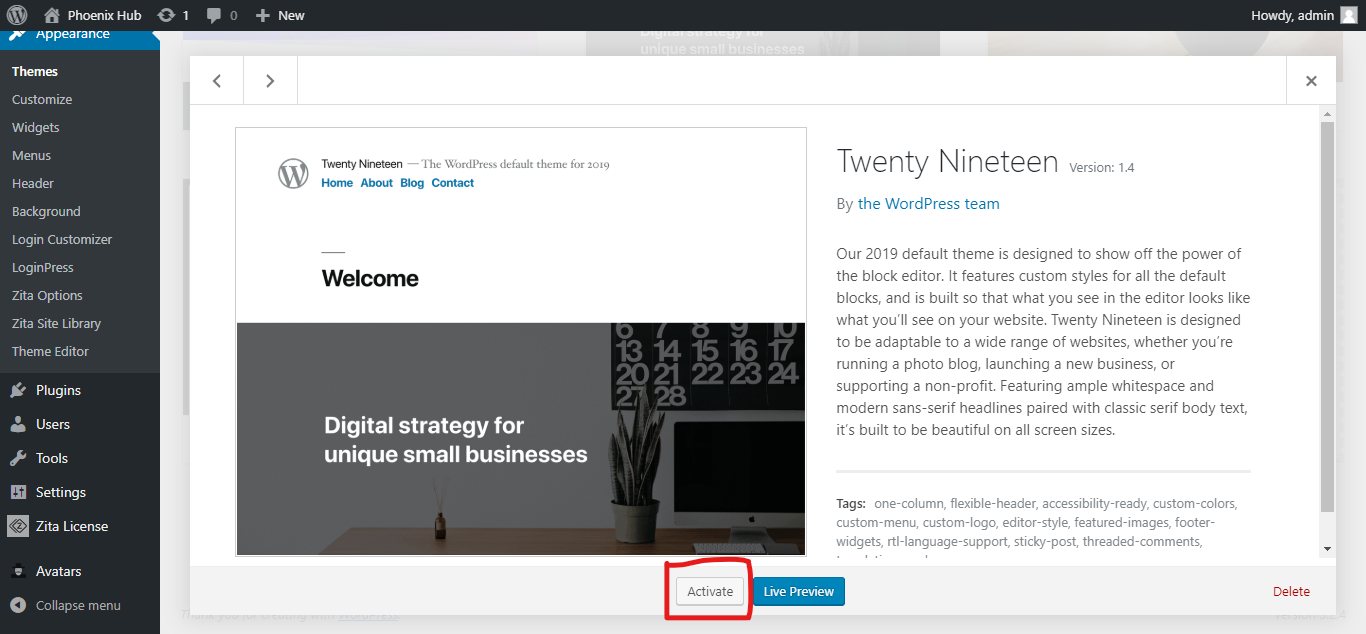Click the theme screenshot preview image

[521, 341]
